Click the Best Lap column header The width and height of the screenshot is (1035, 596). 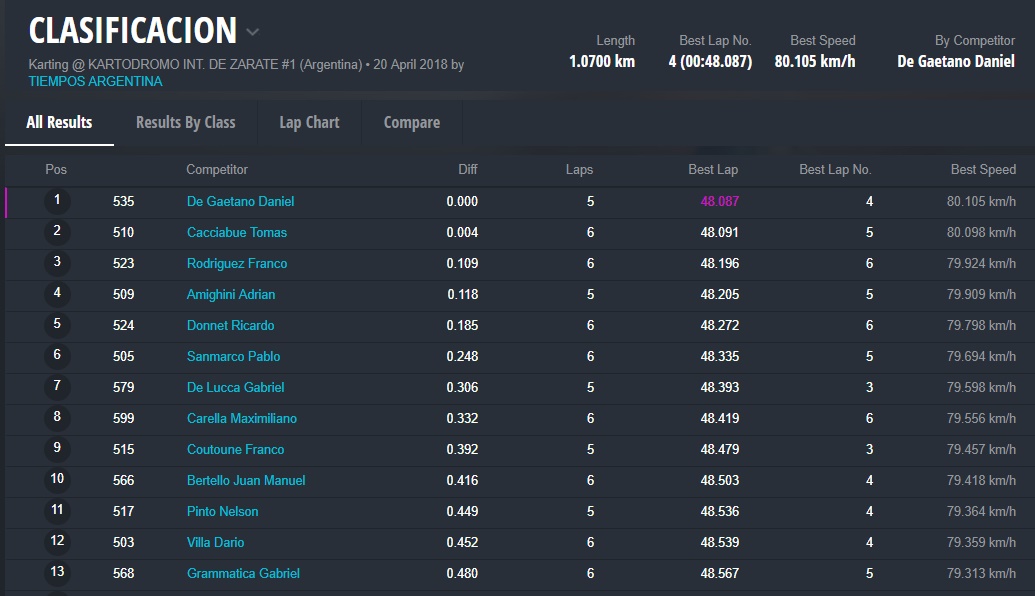click(x=712, y=169)
